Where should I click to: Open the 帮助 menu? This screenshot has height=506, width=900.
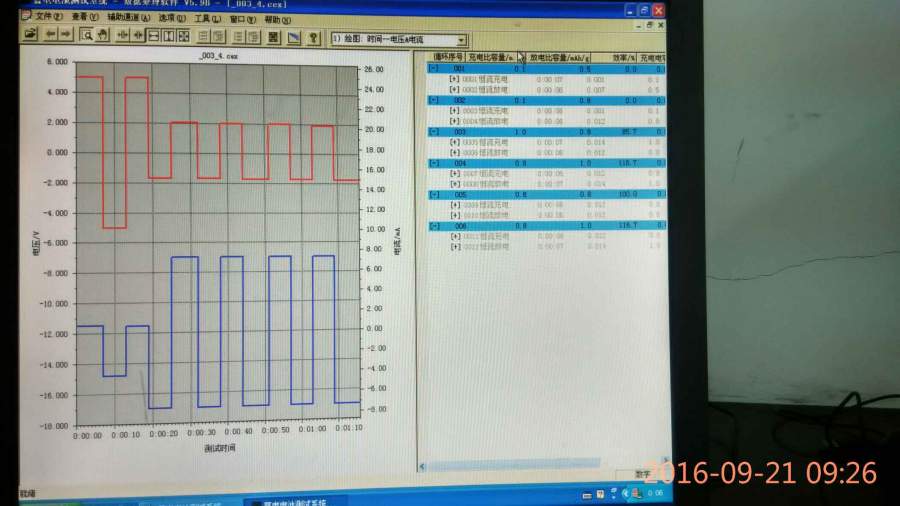[x=278, y=20]
